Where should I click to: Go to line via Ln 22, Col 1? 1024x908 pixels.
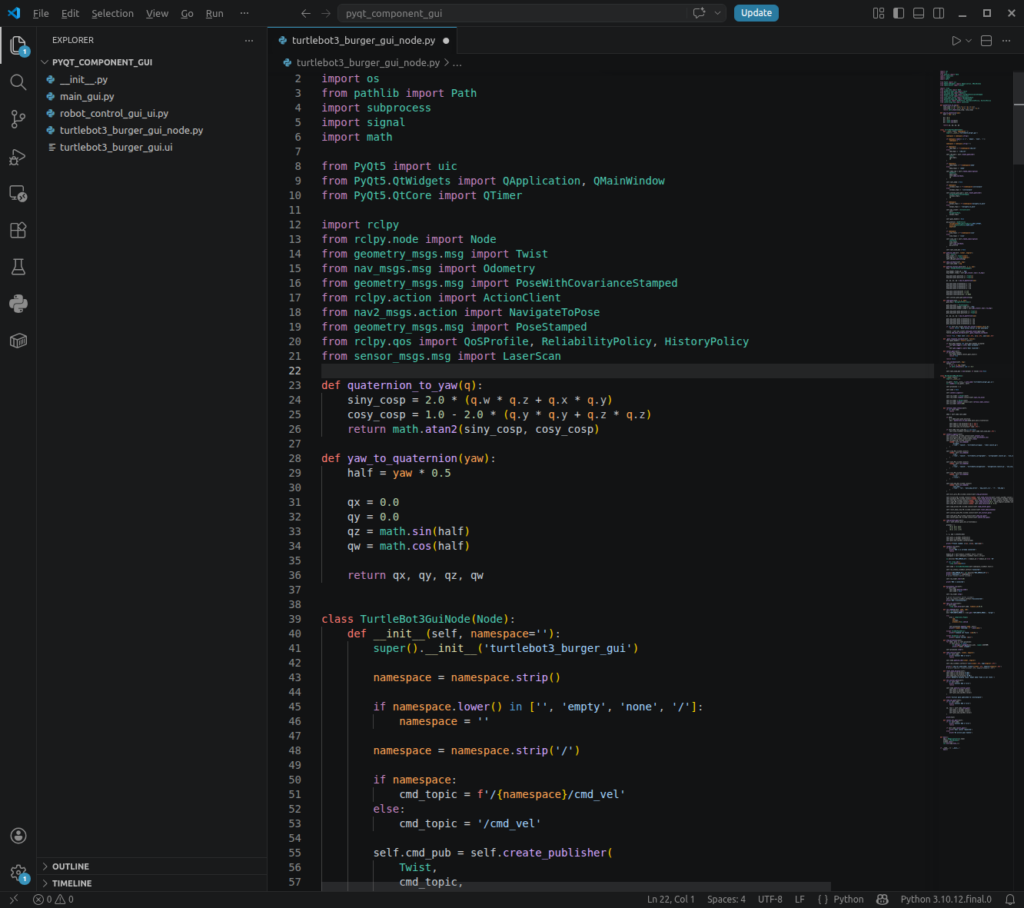671,900
